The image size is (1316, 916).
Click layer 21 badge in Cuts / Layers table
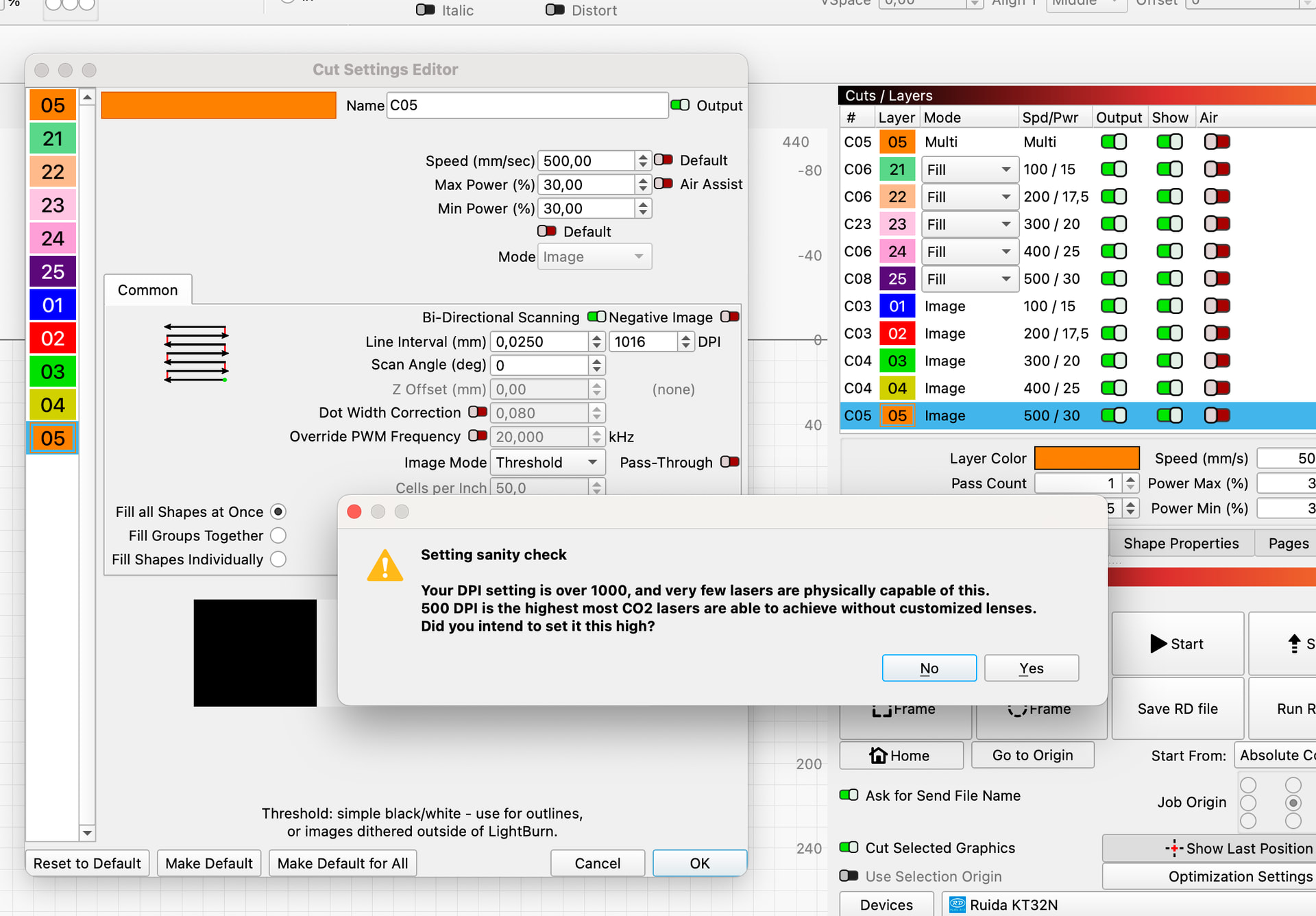click(897, 169)
